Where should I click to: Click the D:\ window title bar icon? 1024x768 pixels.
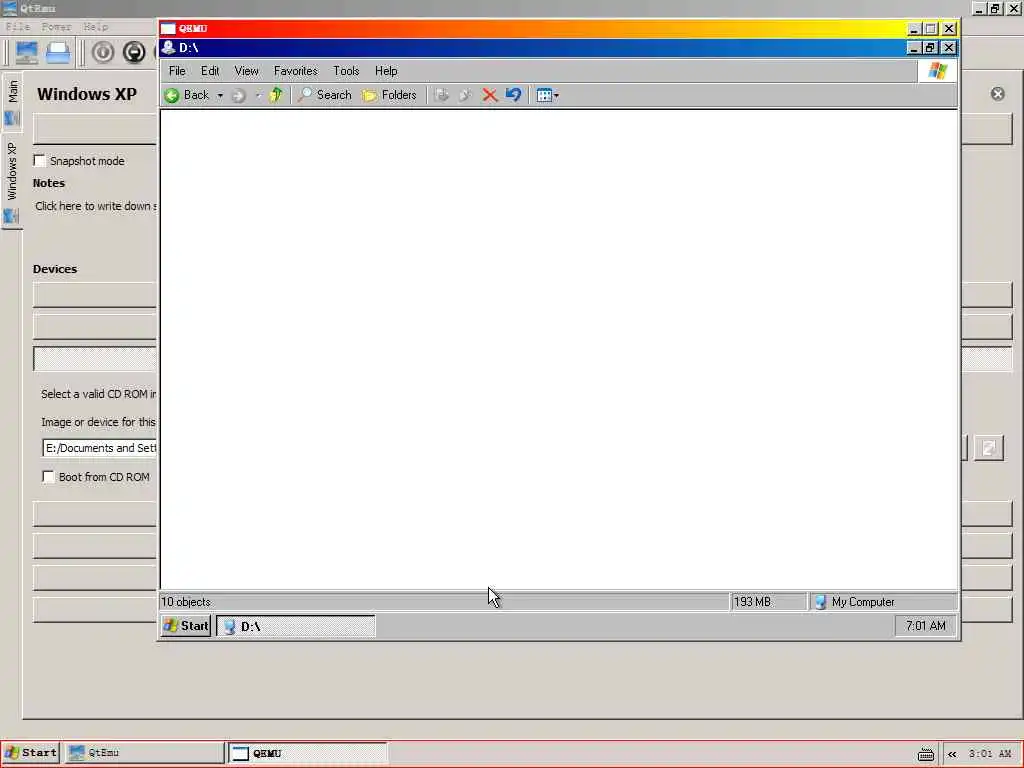[x=168, y=48]
